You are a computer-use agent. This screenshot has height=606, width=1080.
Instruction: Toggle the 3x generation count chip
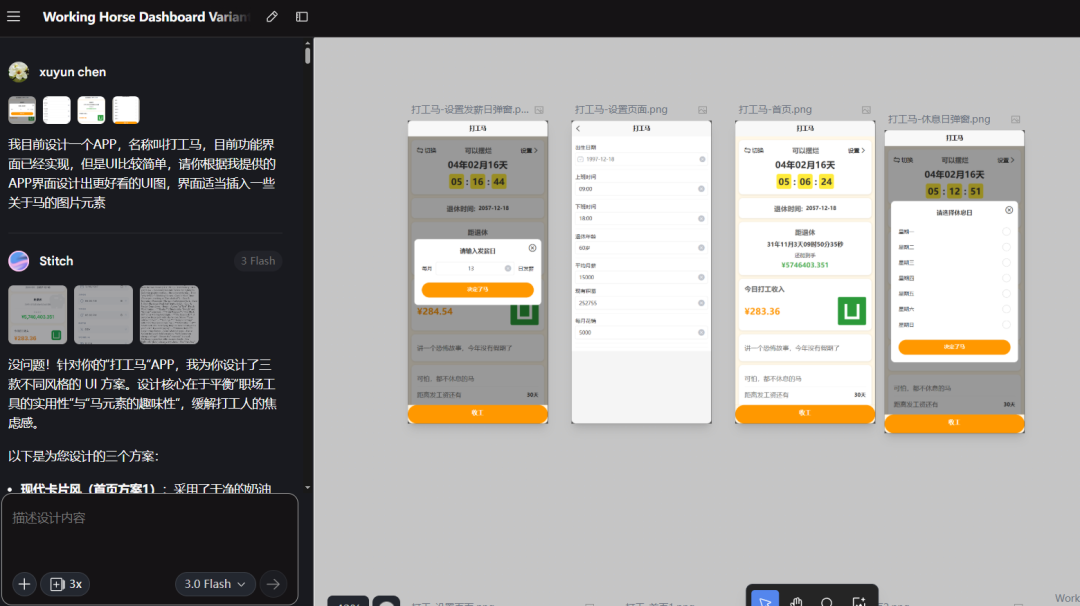[x=64, y=583]
